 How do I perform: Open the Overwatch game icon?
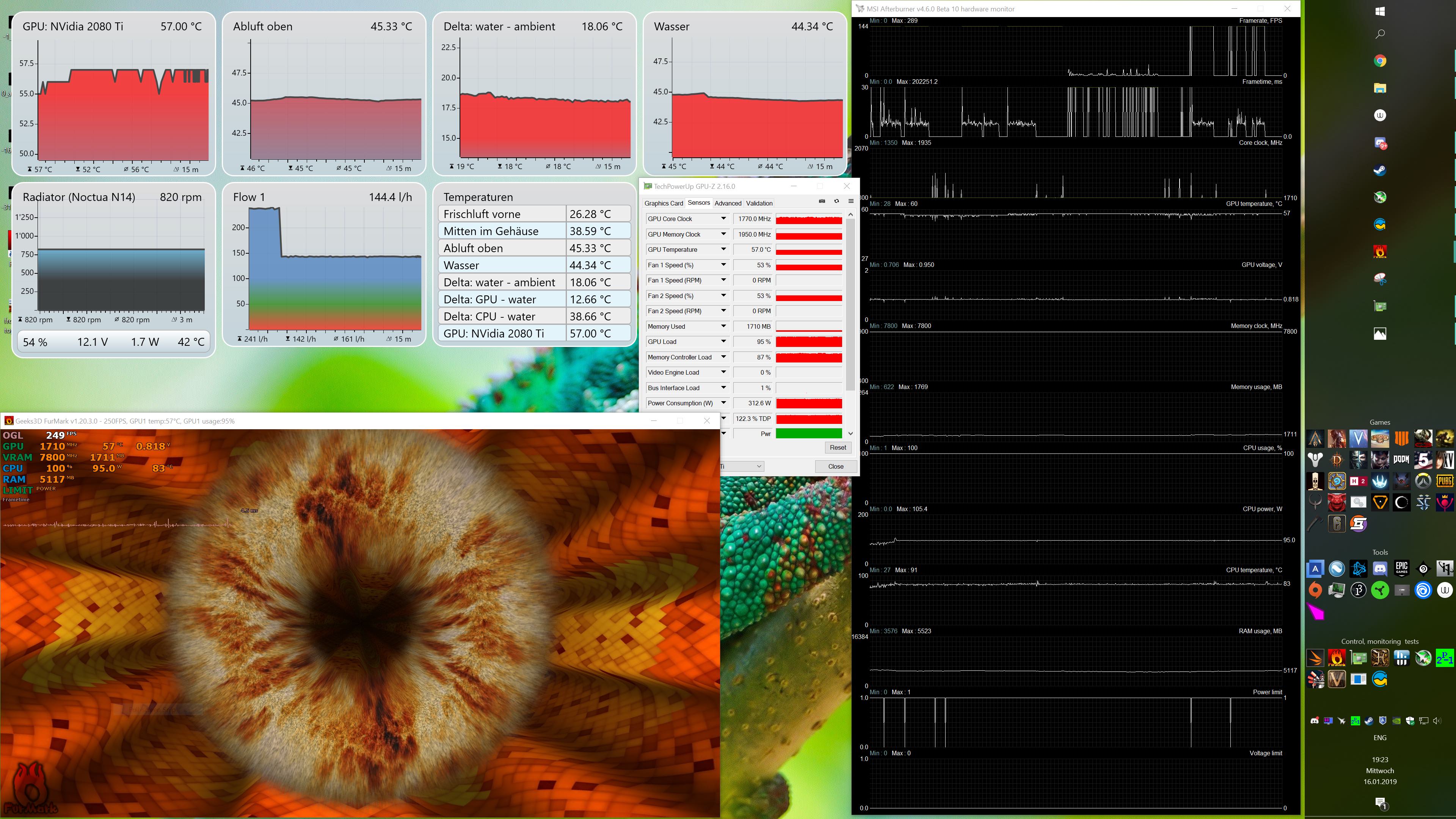1423,481
